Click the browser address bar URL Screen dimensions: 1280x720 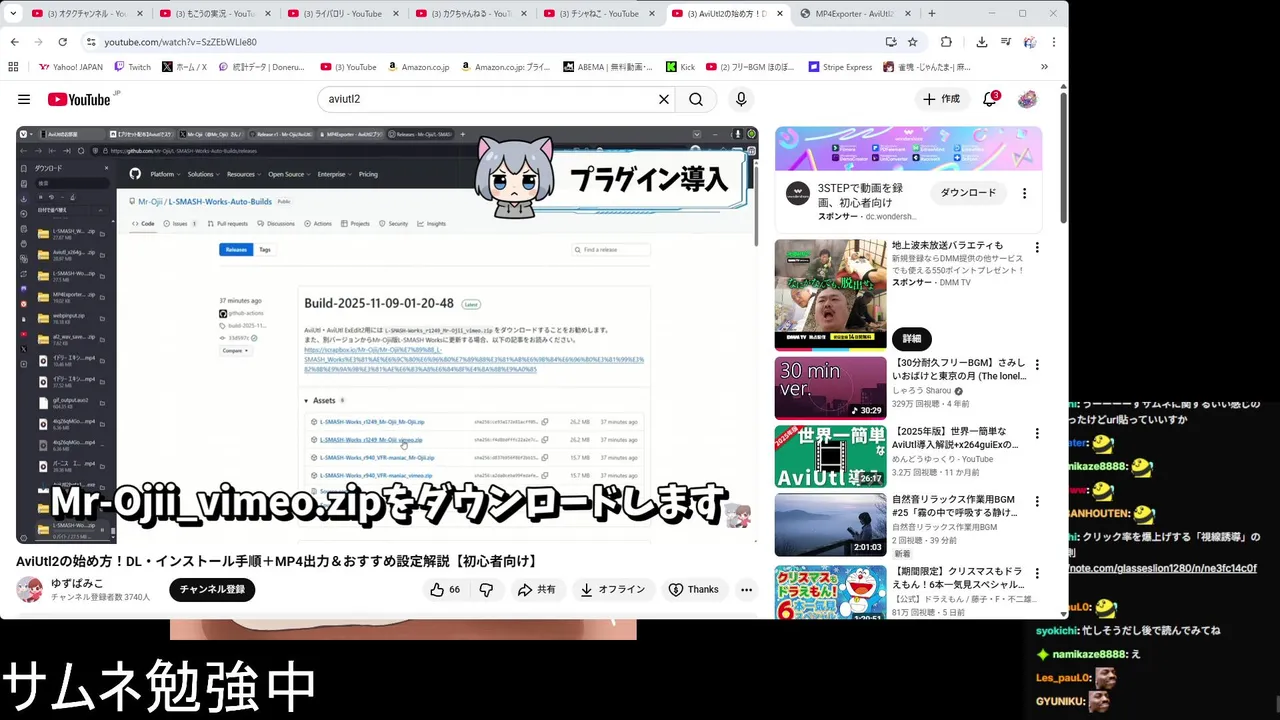coord(181,42)
